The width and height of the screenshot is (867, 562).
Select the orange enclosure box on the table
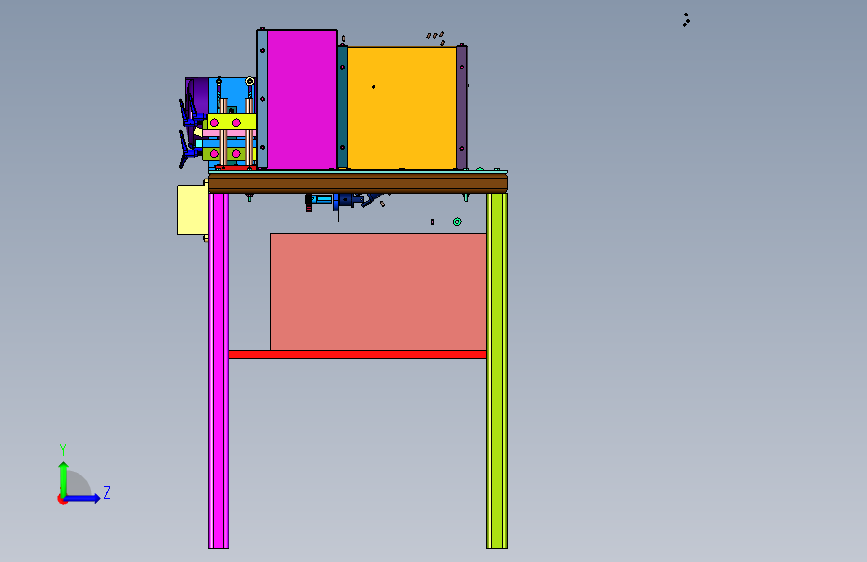402,108
